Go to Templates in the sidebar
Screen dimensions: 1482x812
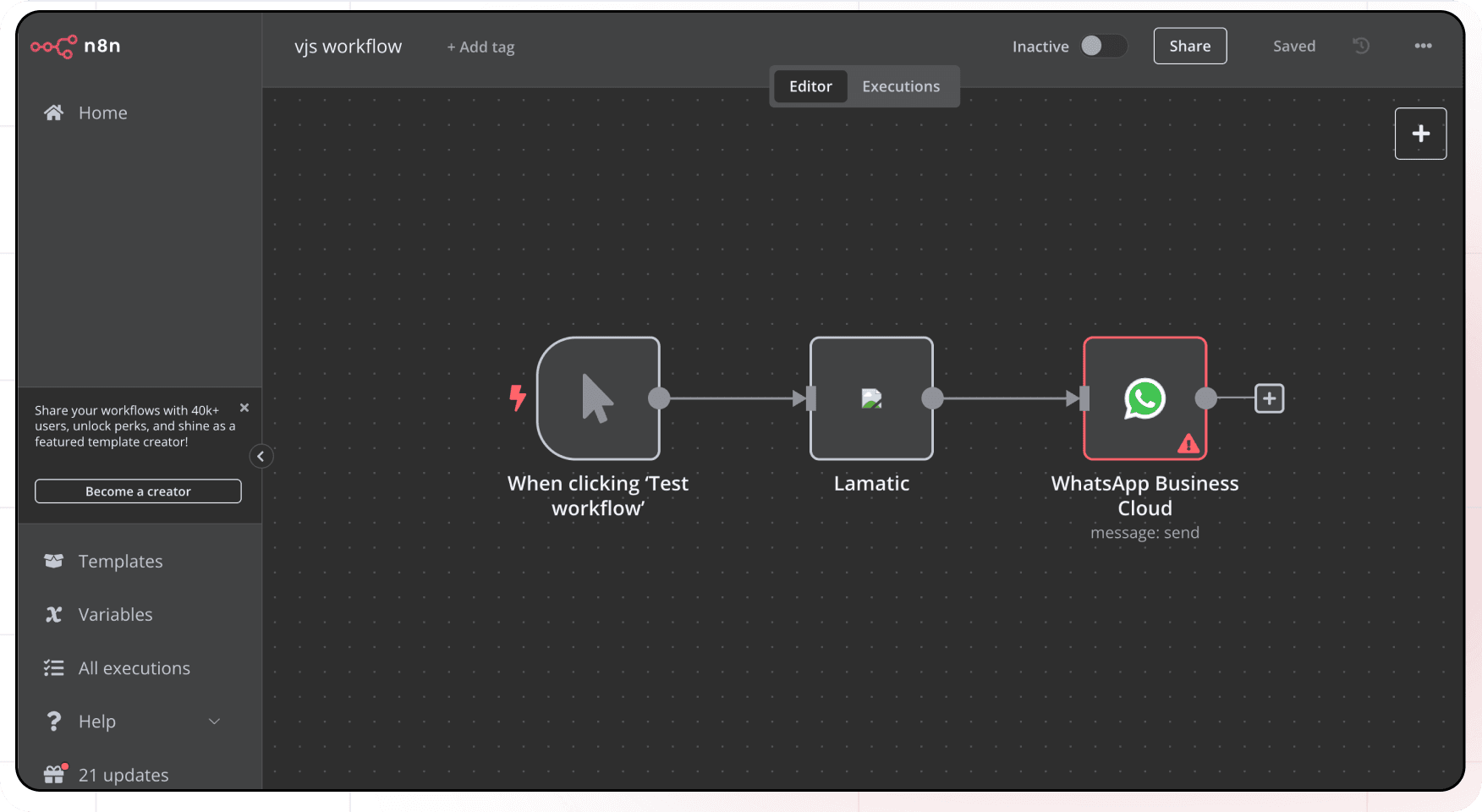tap(120, 562)
